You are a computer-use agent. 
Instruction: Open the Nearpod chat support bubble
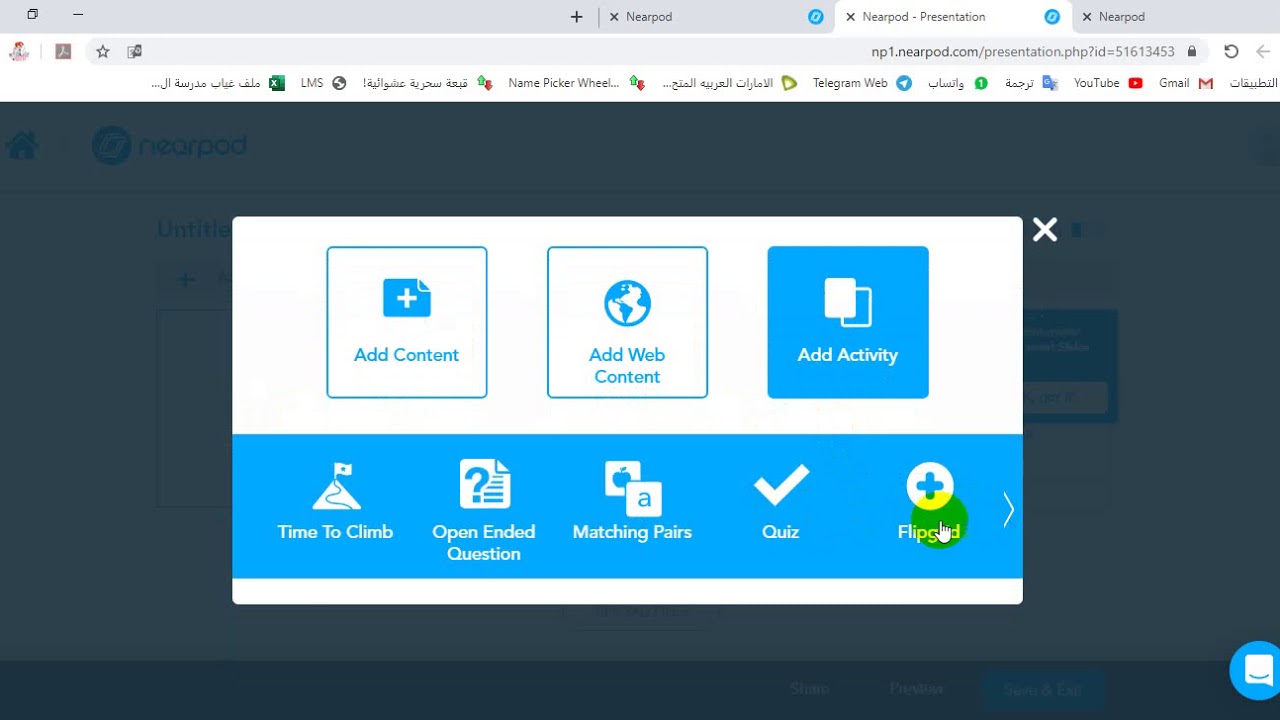(x=1257, y=670)
